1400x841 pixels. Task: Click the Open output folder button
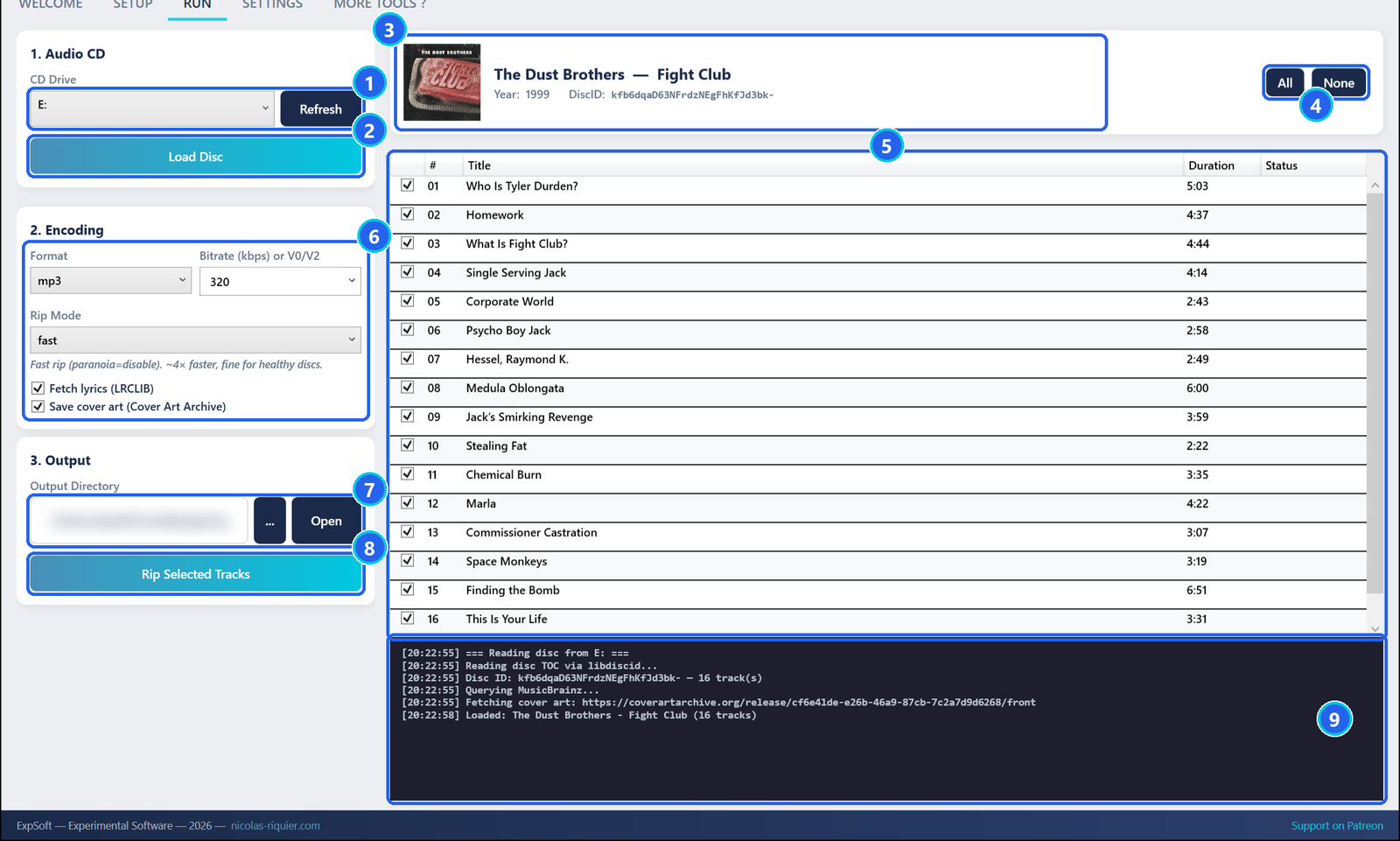click(326, 521)
